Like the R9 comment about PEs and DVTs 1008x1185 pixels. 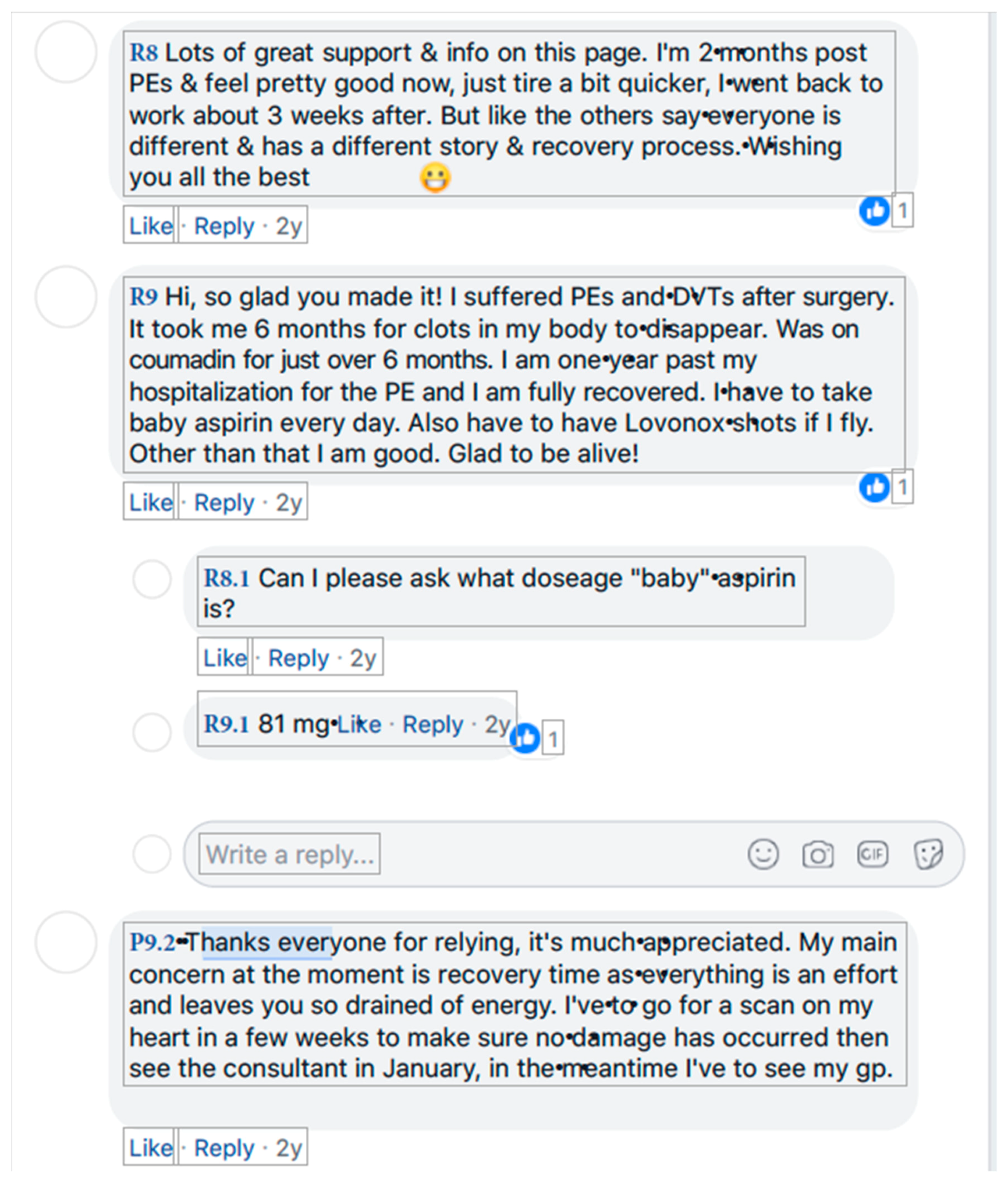point(150,502)
